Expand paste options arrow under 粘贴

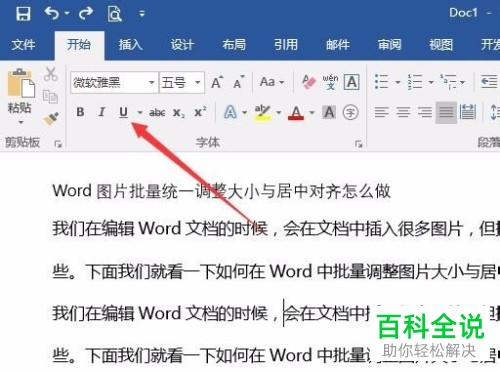coord(21,122)
